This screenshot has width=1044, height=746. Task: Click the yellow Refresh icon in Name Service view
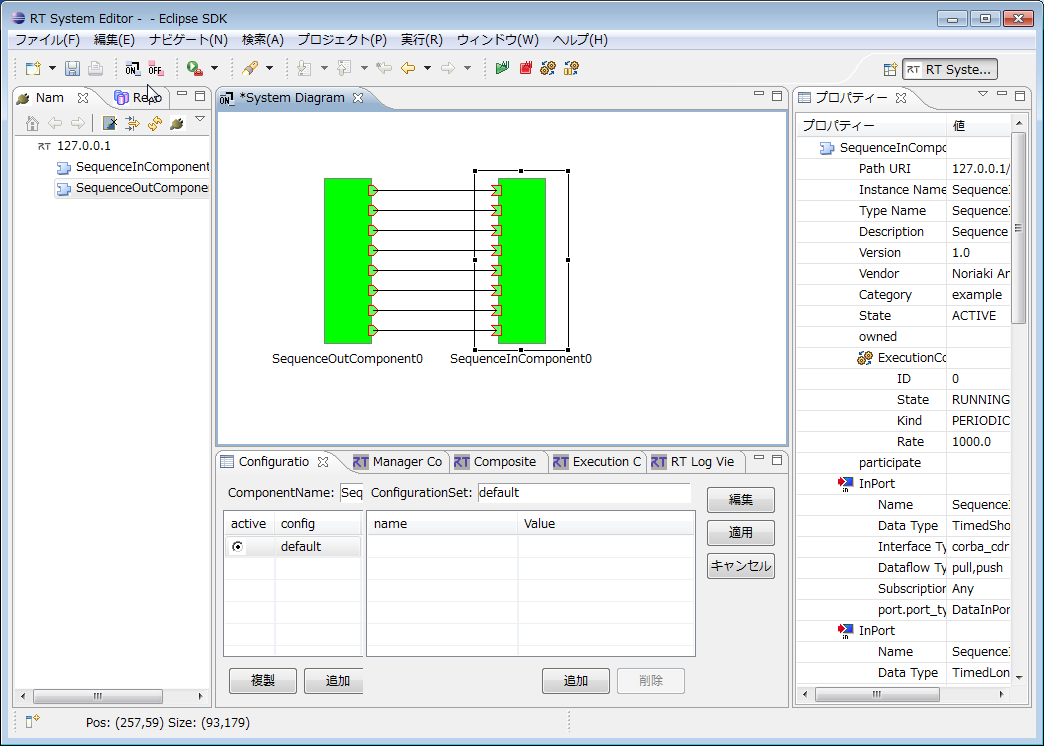click(x=155, y=123)
